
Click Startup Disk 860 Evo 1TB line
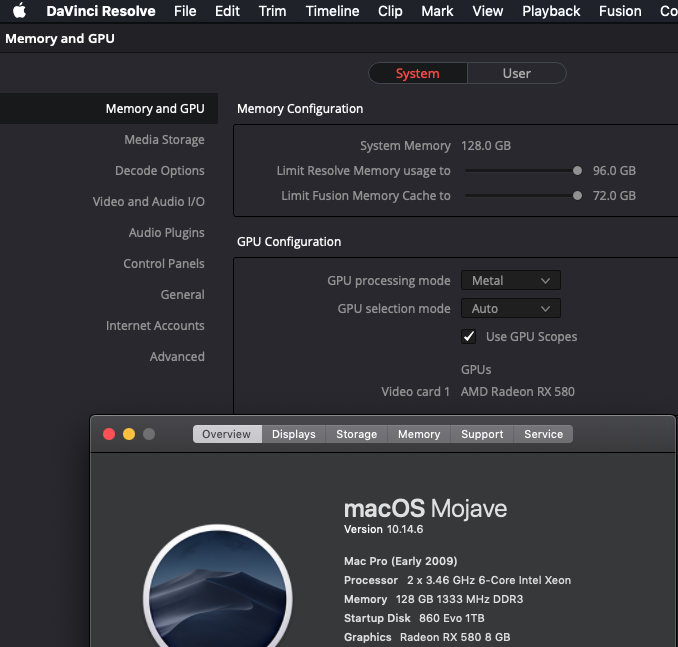click(x=414, y=618)
